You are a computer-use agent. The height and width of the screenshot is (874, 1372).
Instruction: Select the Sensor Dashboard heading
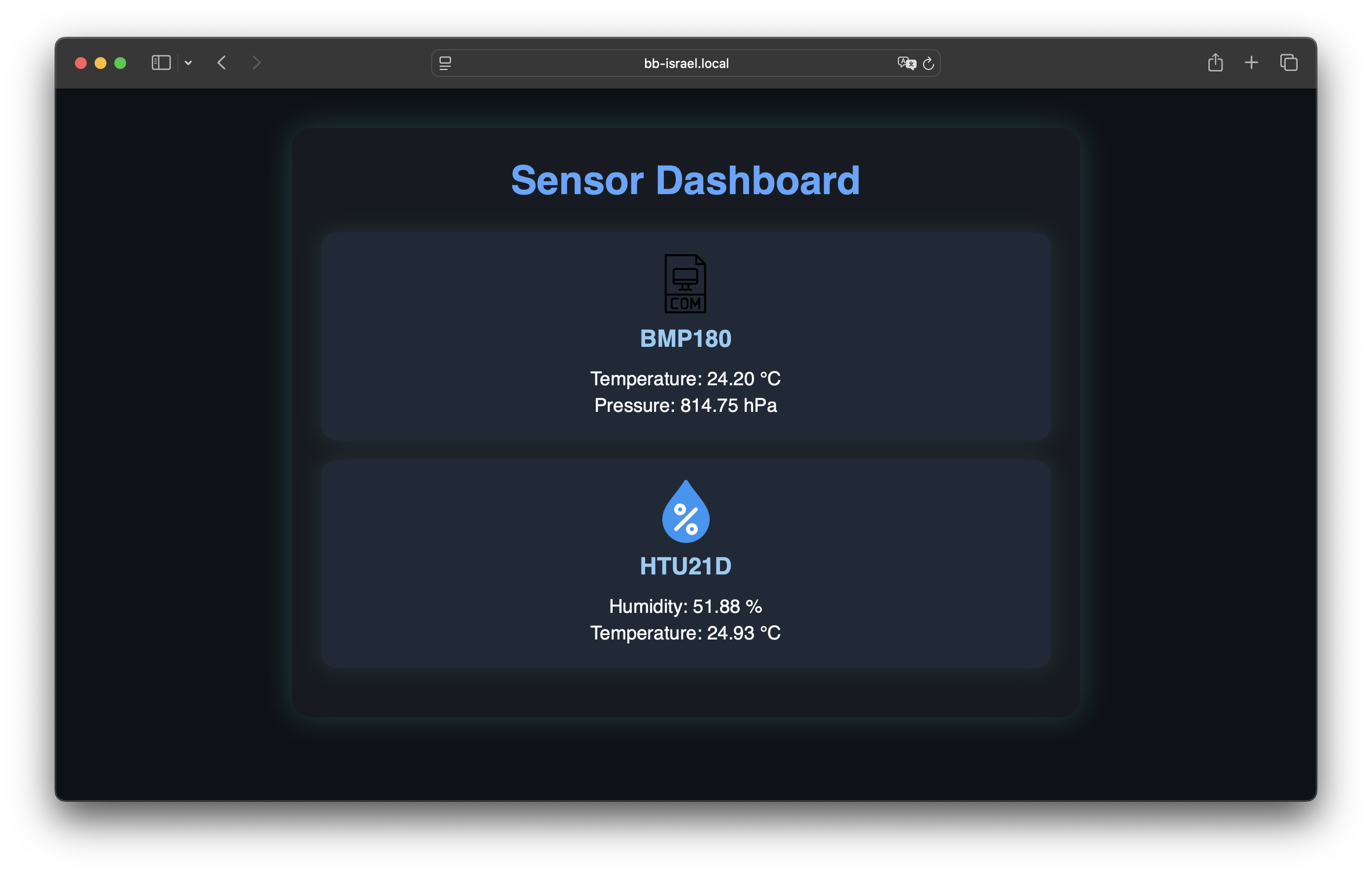tap(686, 181)
